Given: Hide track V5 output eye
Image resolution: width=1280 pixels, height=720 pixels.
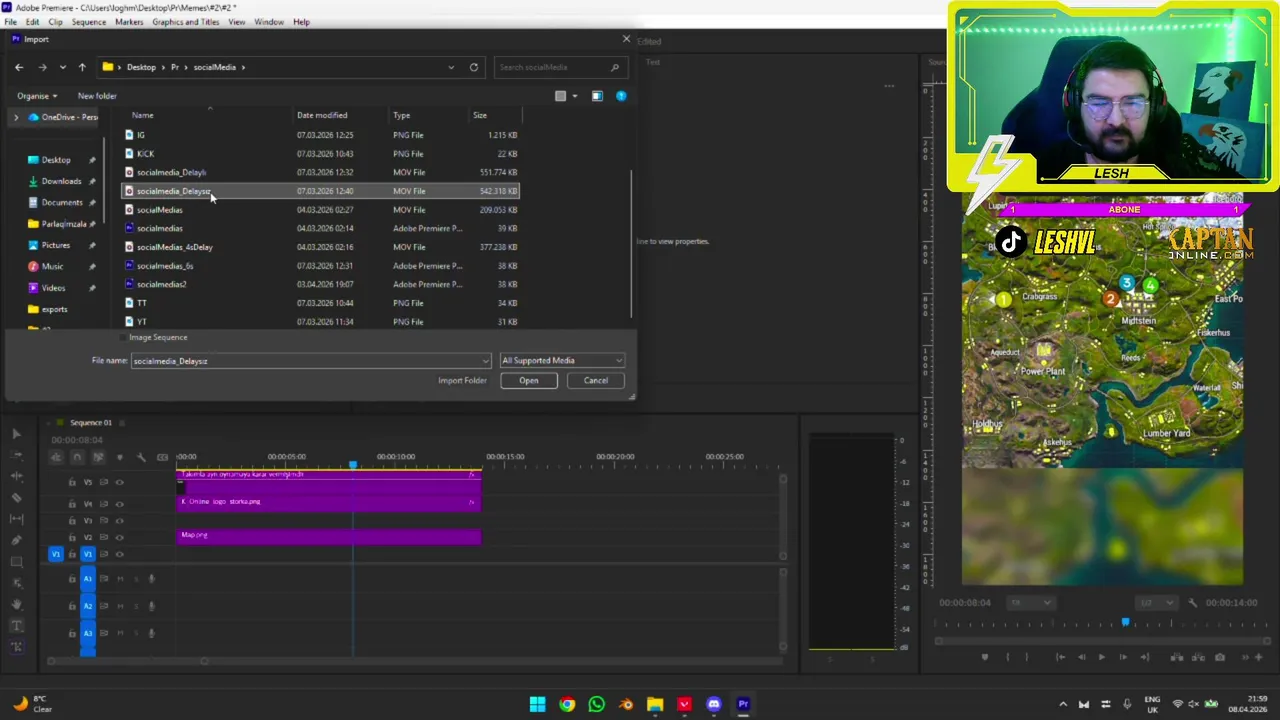Looking at the screenshot, I should tap(119, 482).
